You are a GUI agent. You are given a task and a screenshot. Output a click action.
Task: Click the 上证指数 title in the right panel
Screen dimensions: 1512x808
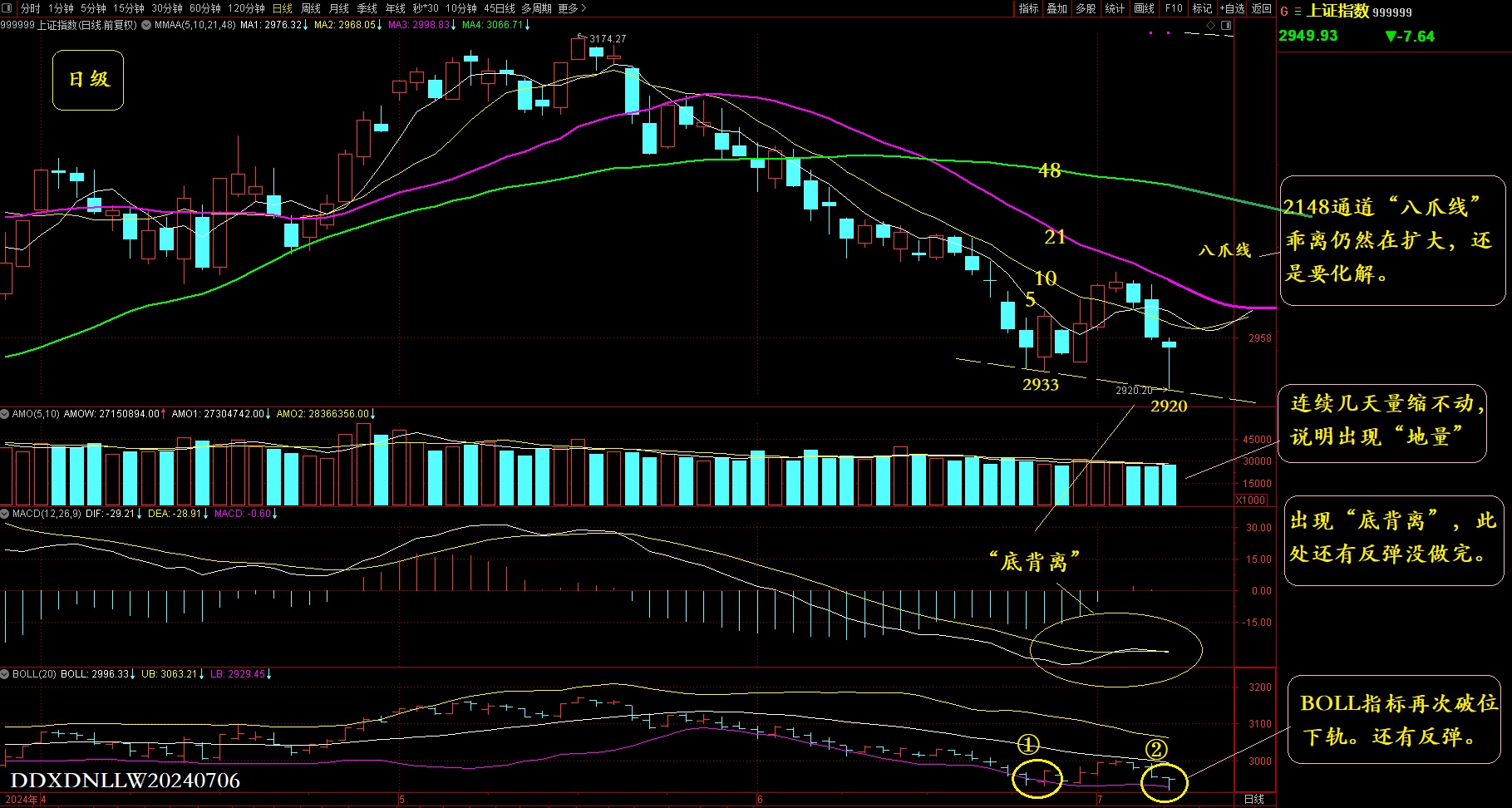[1338, 11]
